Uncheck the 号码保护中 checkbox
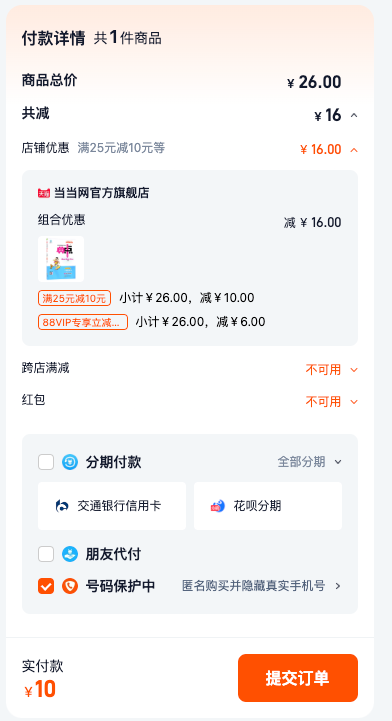This screenshot has height=721, width=392. [x=46, y=586]
